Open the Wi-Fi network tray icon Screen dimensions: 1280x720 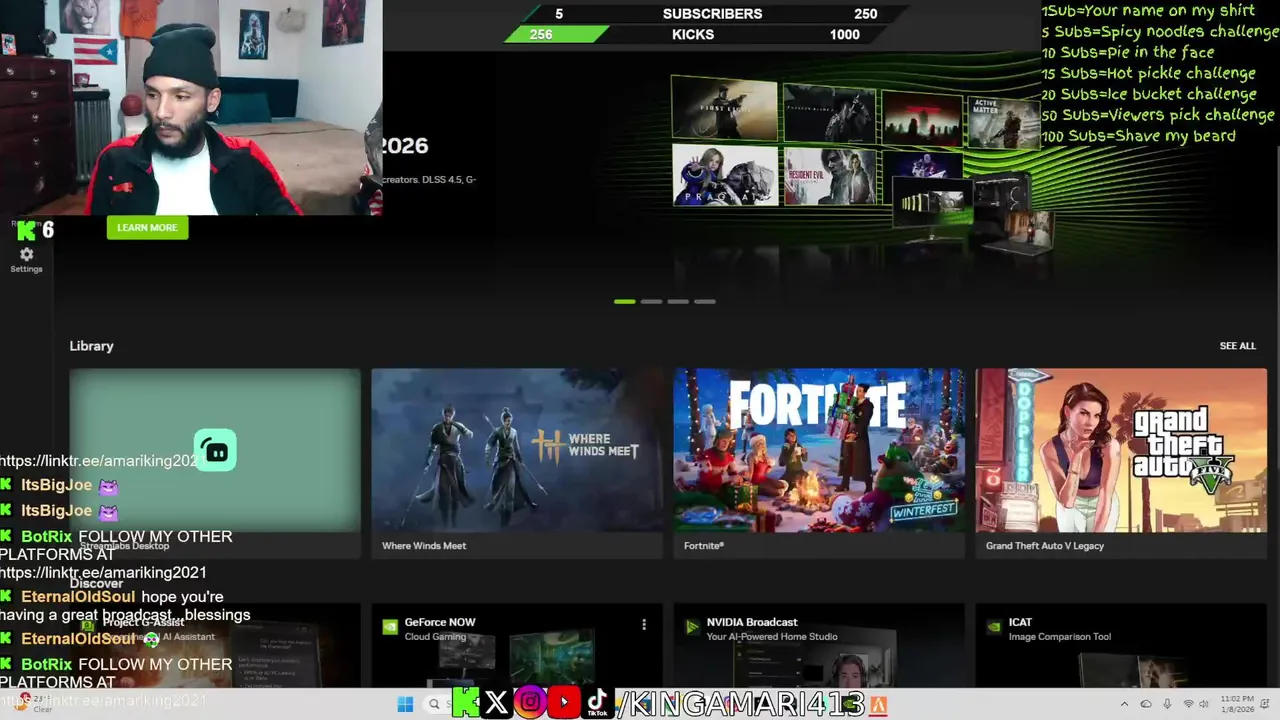tap(1189, 704)
